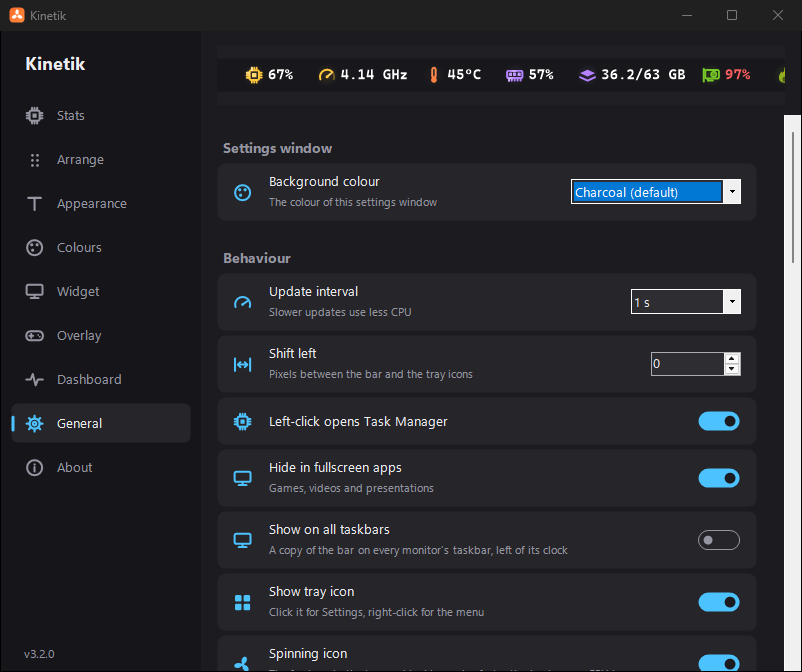802x672 pixels.
Task: Click the 36.2/63 GB memory reading
Action: [643, 75]
